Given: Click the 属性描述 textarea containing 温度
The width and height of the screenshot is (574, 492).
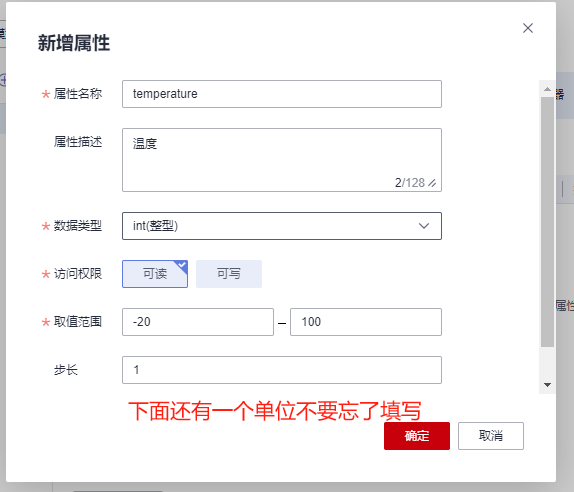Looking at the screenshot, I should [x=282, y=160].
